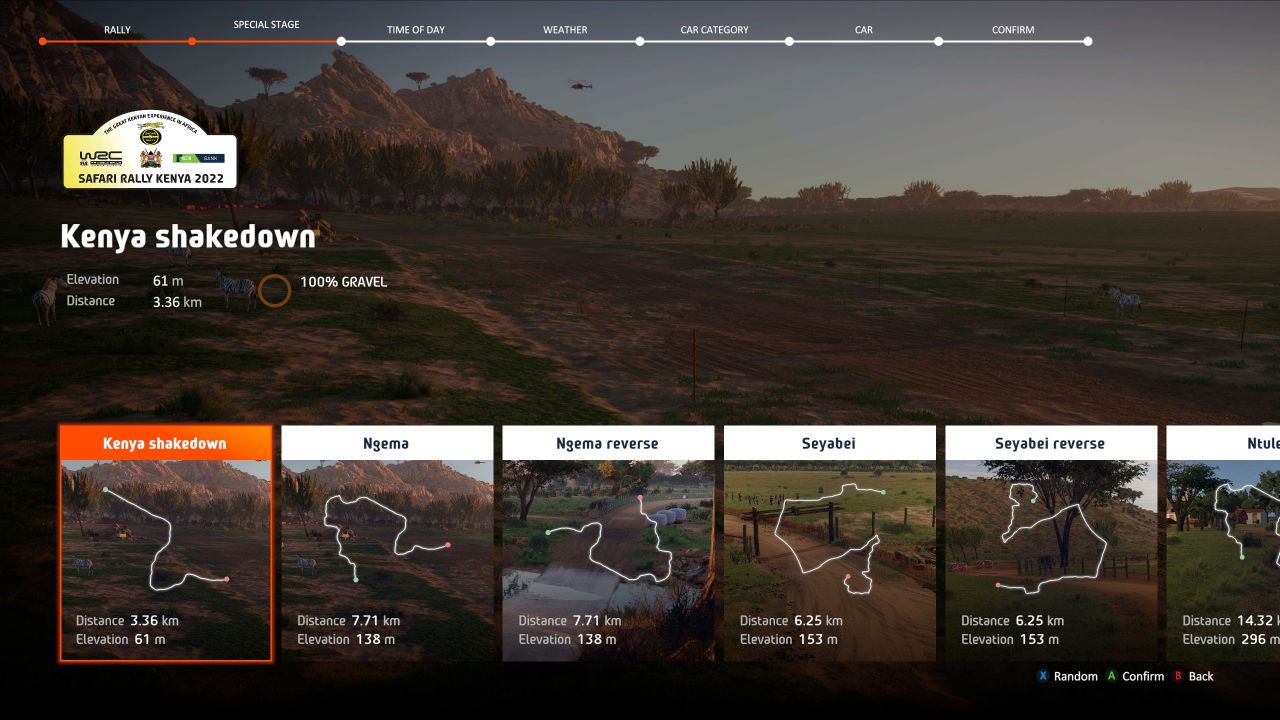Select the partially visible Ntule stage card
The width and height of the screenshot is (1280, 720).
(1223, 543)
